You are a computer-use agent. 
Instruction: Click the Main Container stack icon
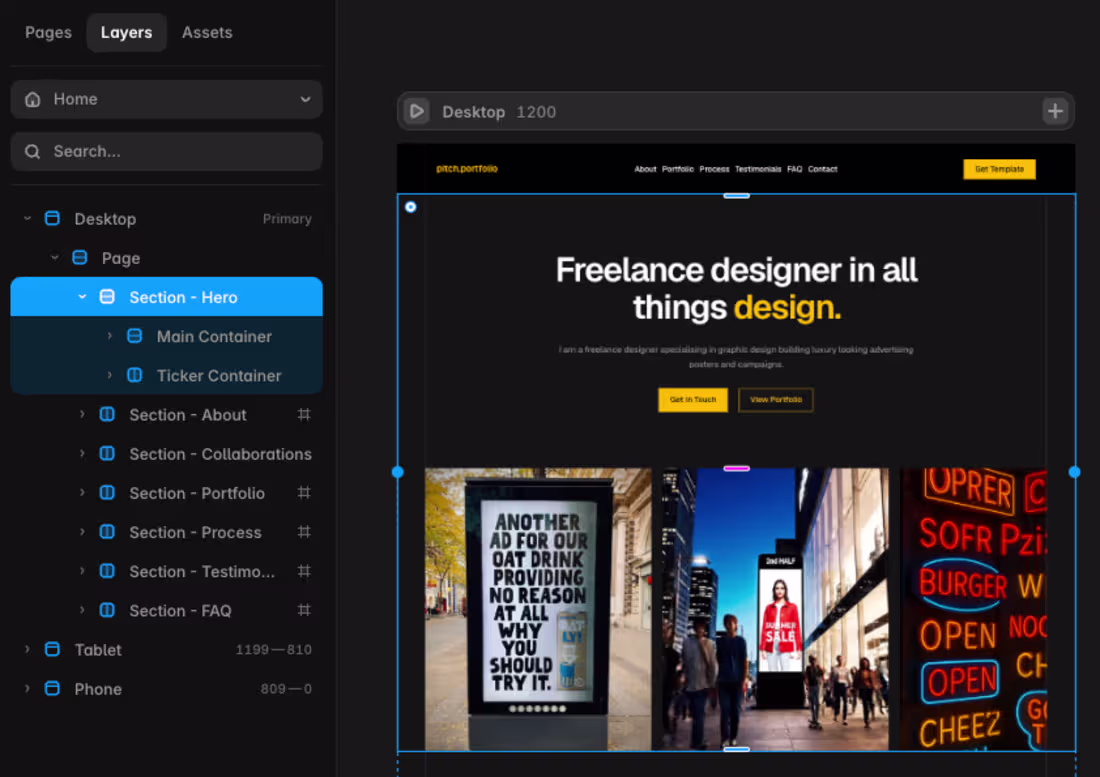point(134,336)
